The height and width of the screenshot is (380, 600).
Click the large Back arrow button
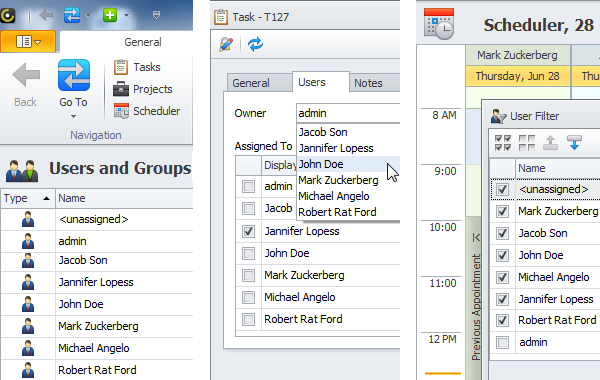[26, 75]
